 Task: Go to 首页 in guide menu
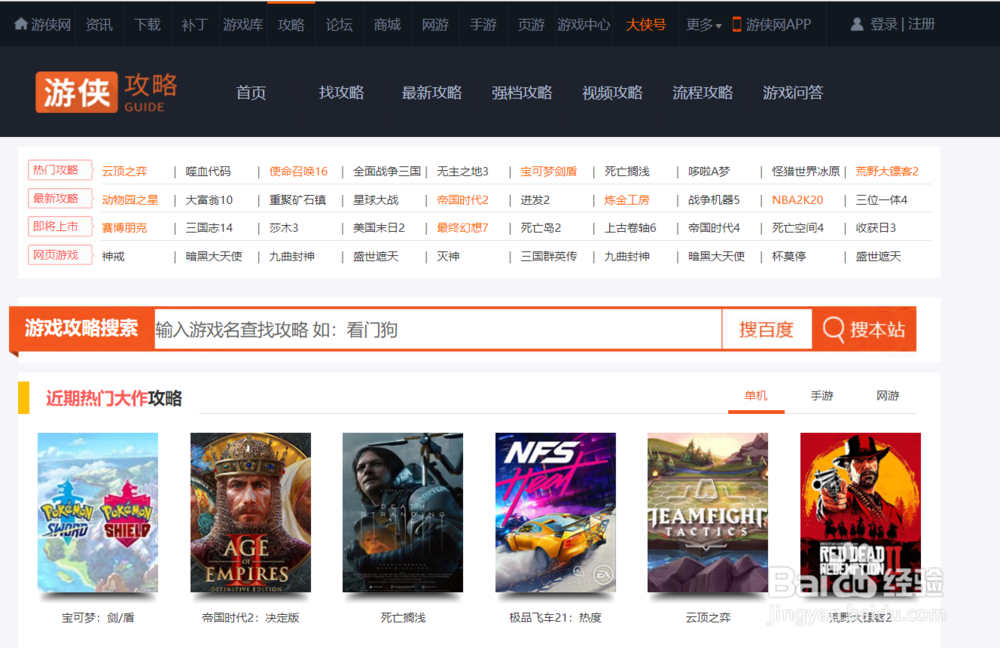(x=251, y=92)
